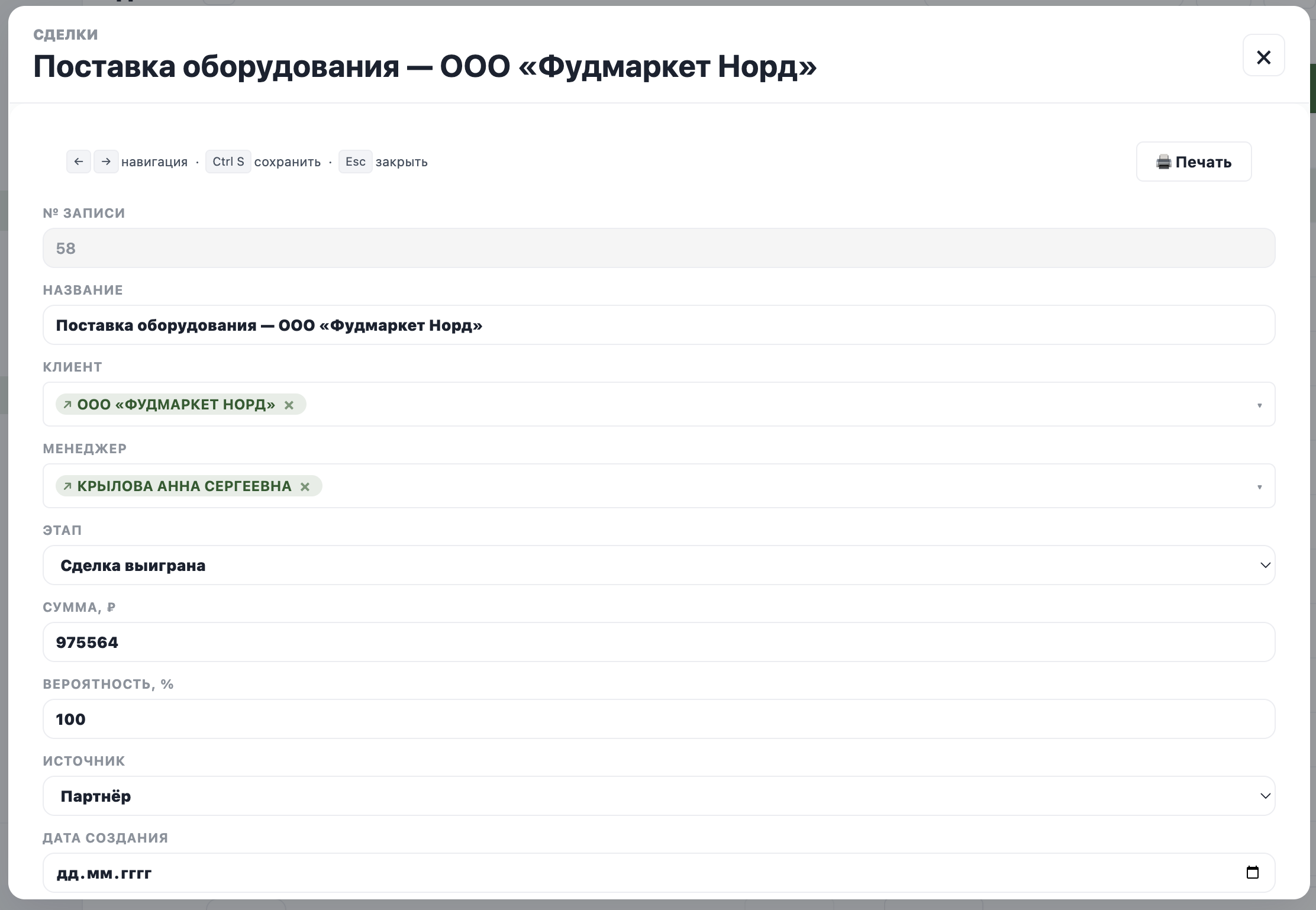The image size is (1316, 910).
Task: Click the СДЕЛКИ breadcrumb label
Action: pos(66,34)
